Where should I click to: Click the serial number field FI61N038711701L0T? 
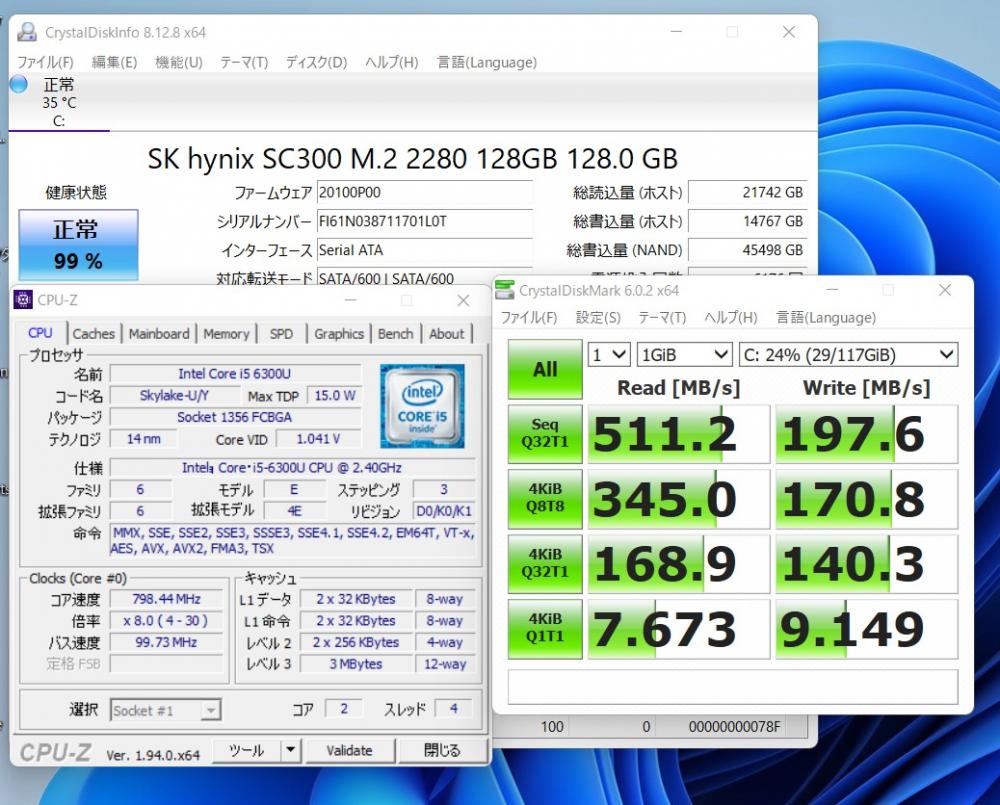click(x=425, y=221)
